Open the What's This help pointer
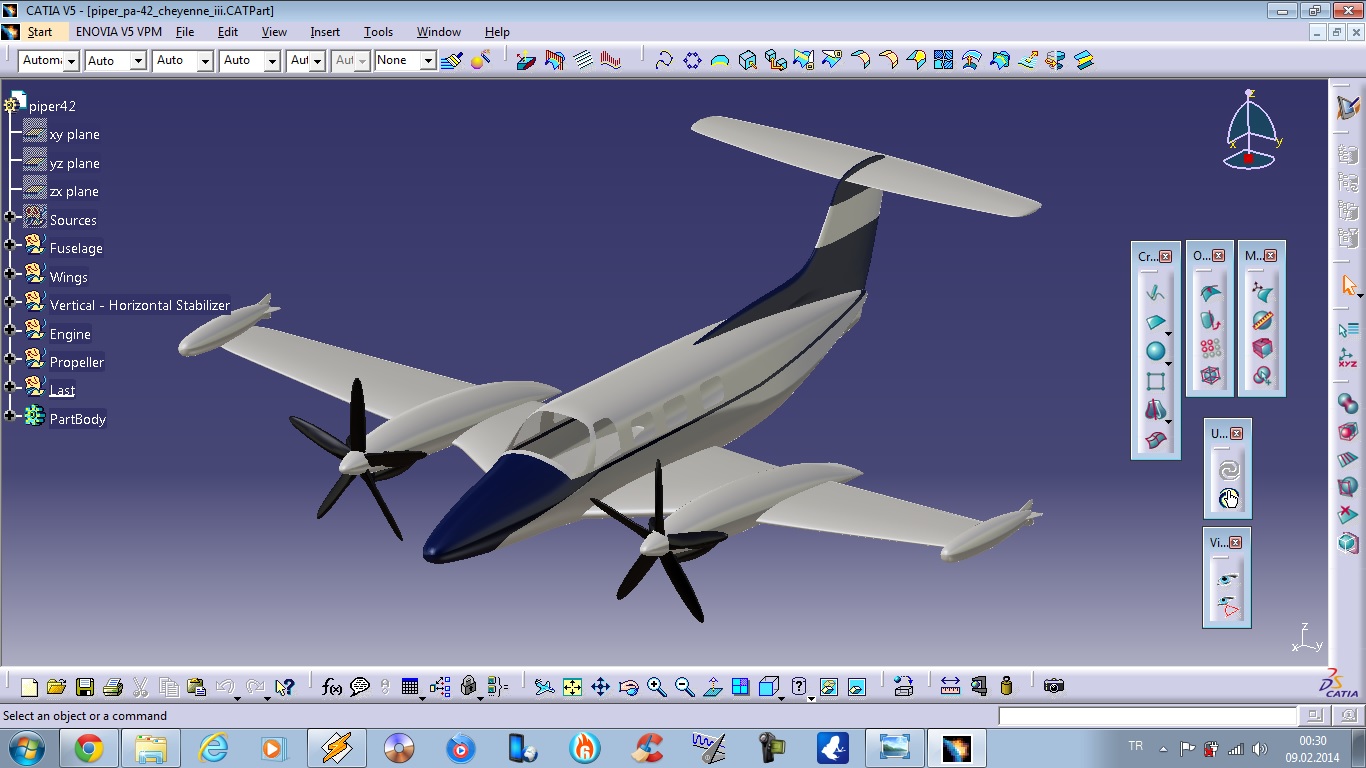Screen dimensions: 1366x768 pos(284,687)
